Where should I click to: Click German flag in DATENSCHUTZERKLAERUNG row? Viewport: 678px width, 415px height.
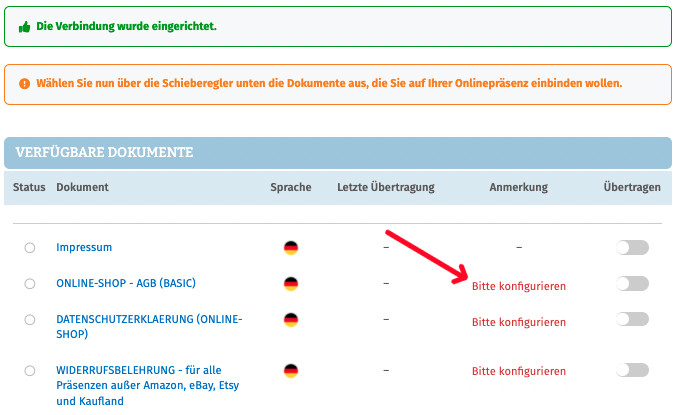click(x=291, y=320)
